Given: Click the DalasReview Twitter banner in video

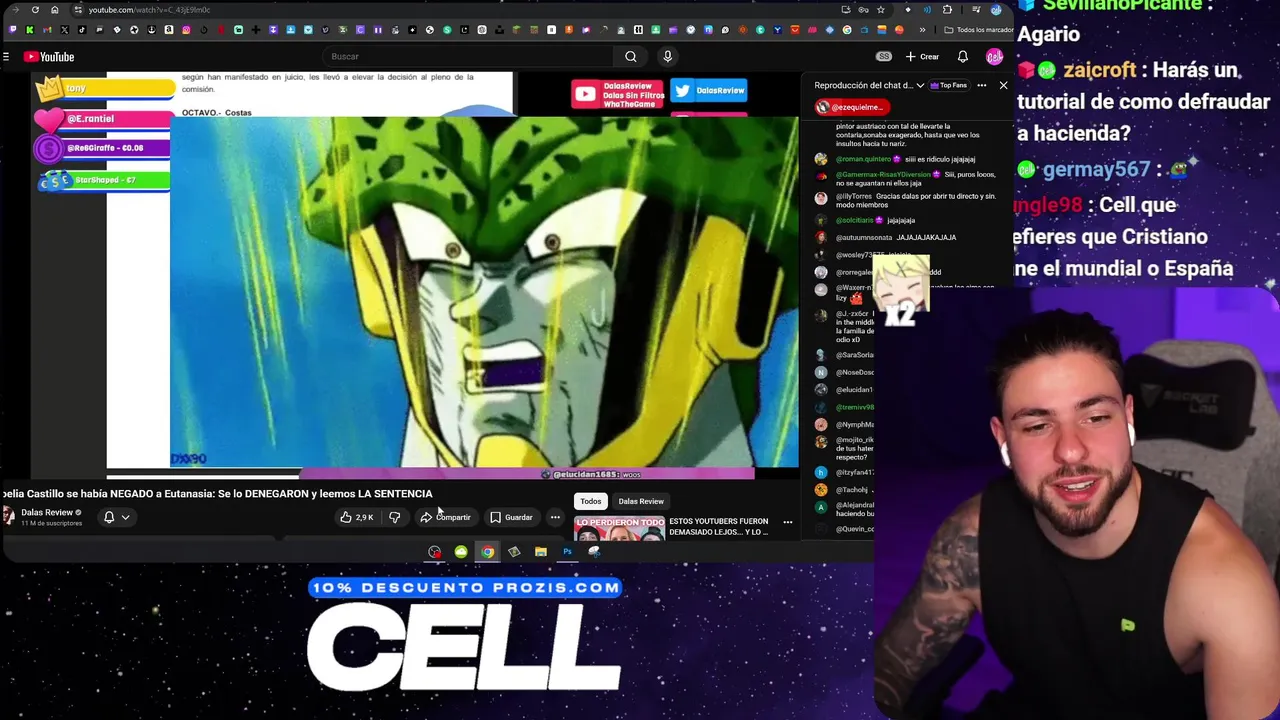Looking at the screenshot, I should [x=709, y=91].
